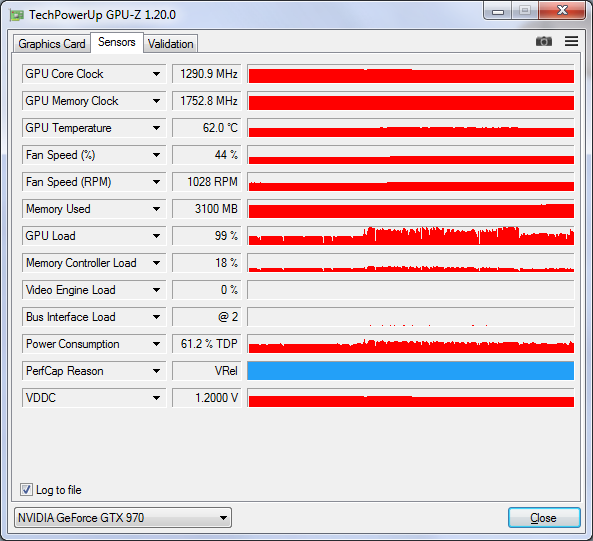The image size is (593, 541).
Task: Switch to the Graphics Card tab
Action: click(x=52, y=44)
